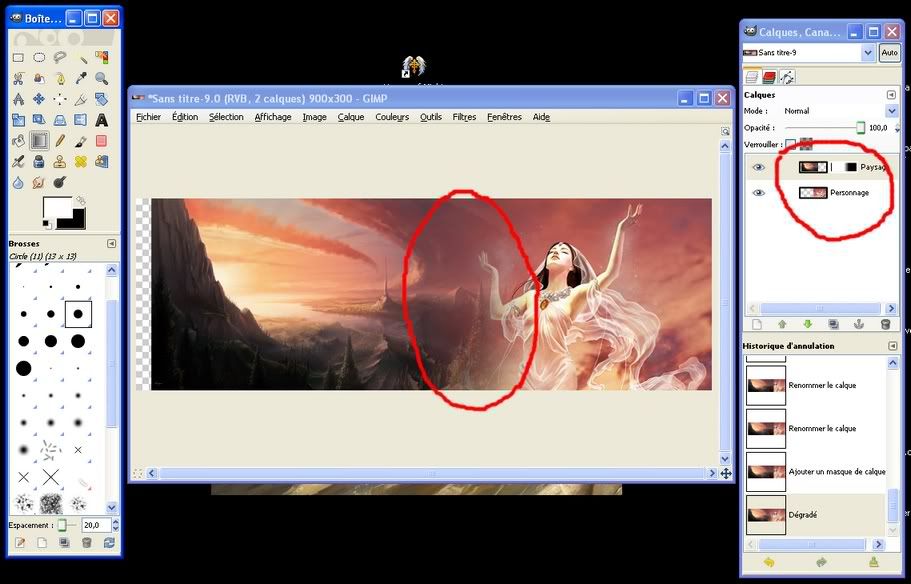Select the Free Select lasso tool
Screen dimensions: 911x584
click(60, 58)
